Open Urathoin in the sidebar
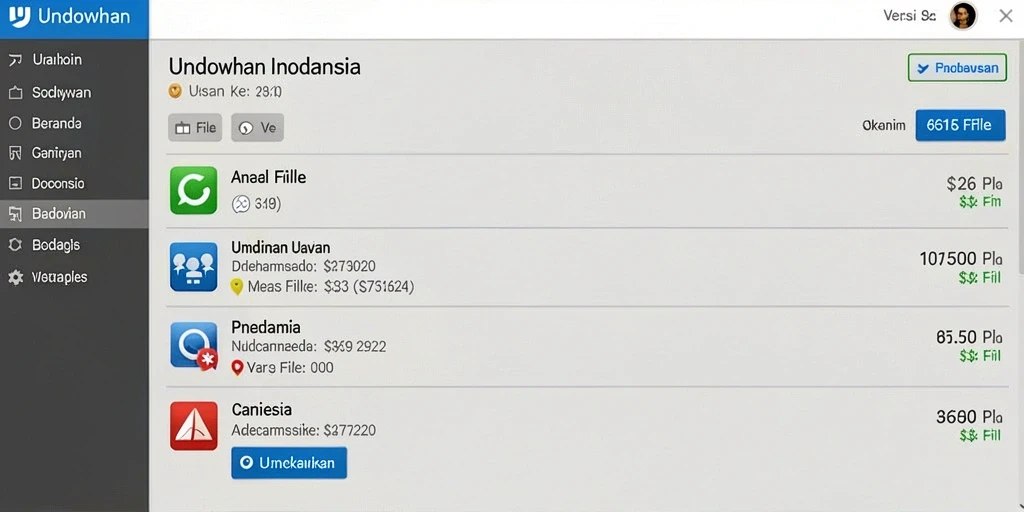 coord(74,60)
